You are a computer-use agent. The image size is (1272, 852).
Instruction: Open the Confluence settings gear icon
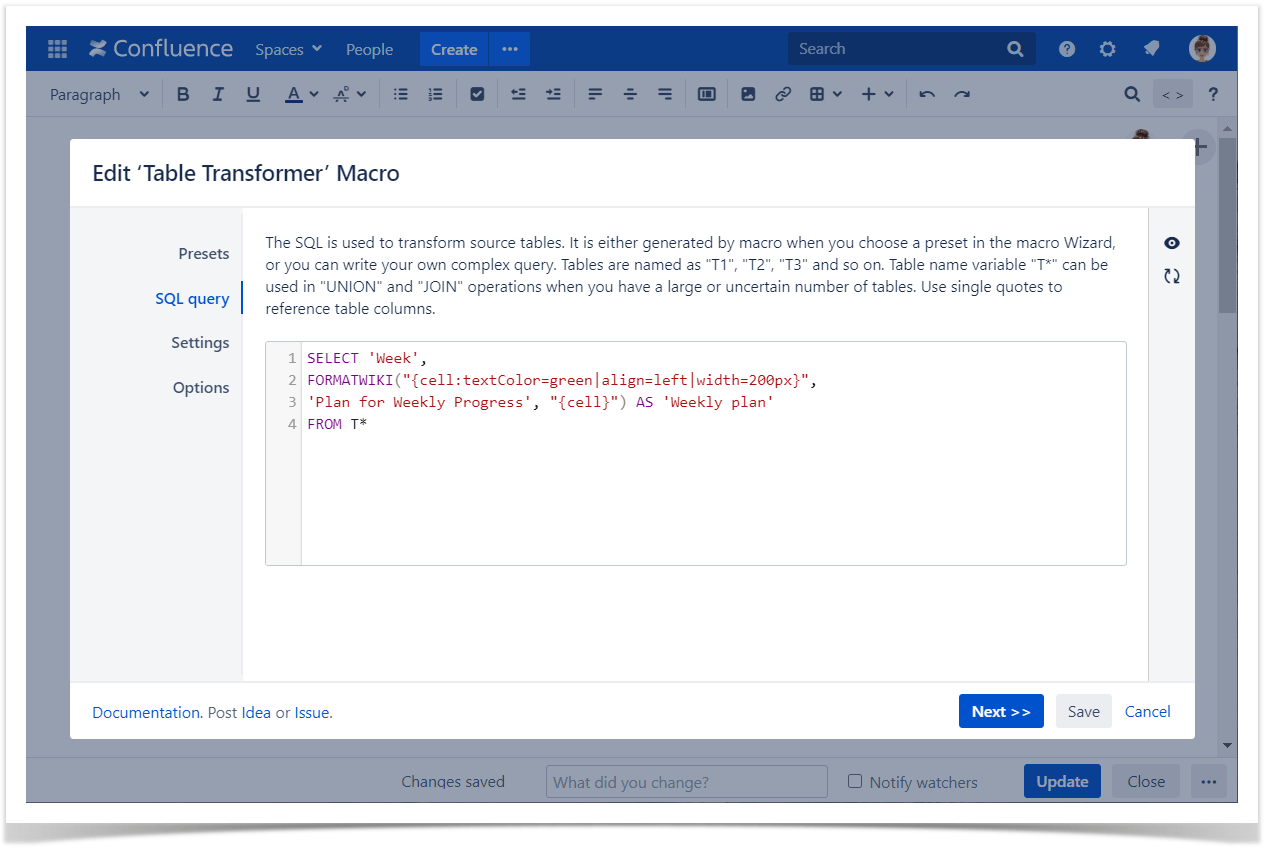[1107, 49]
